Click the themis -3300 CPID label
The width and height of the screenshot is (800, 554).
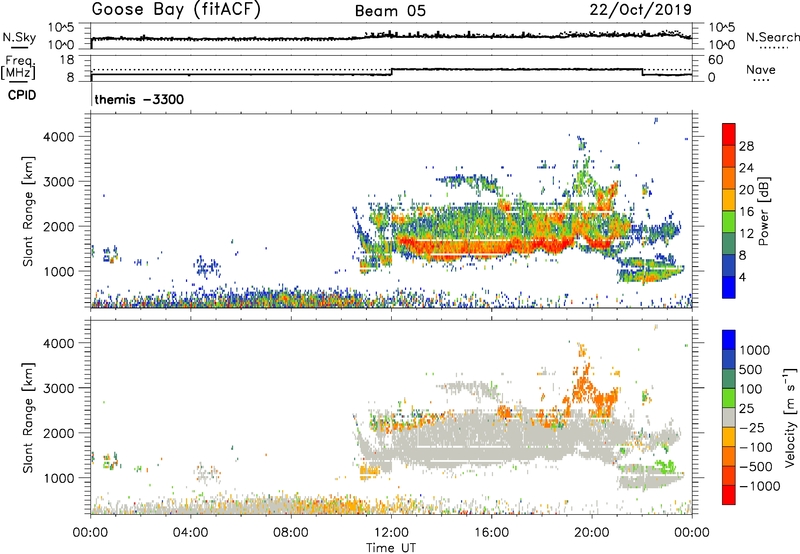(139, 99)
